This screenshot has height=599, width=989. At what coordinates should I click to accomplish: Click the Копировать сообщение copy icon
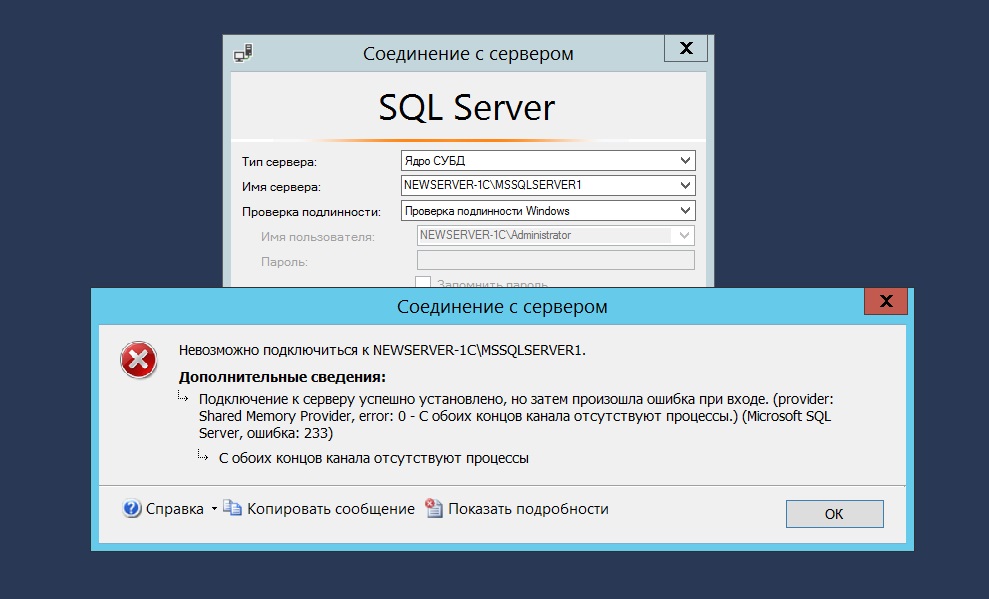coord(233,509)
